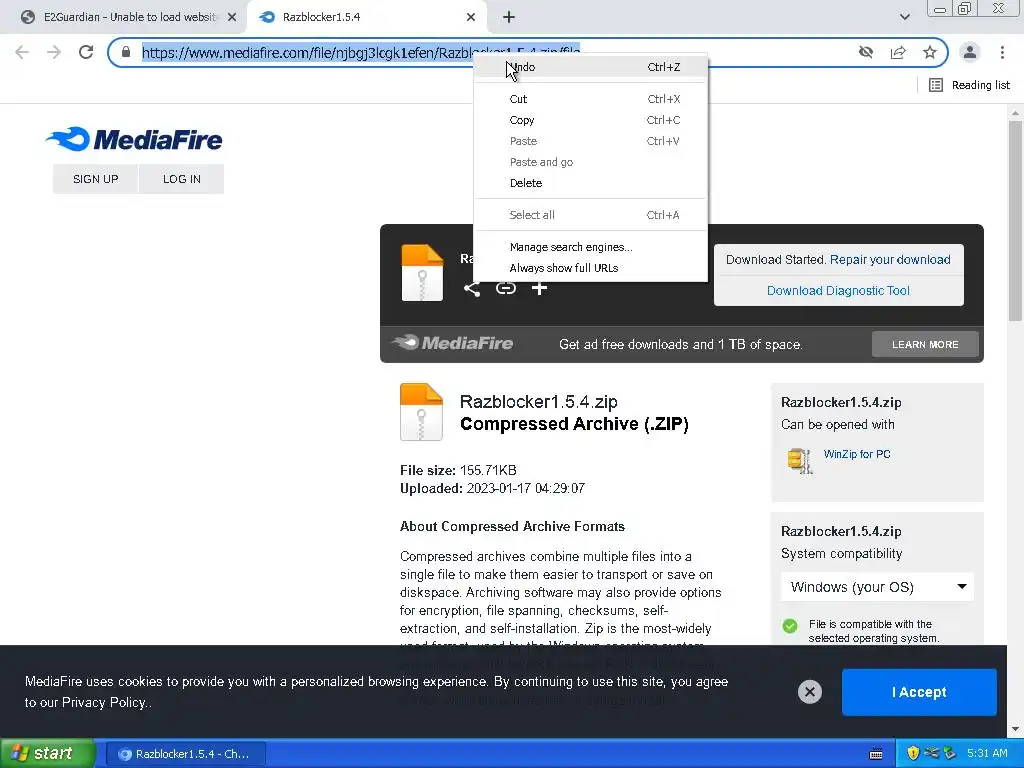Click the LEARN MORE button
Screen dimensions: 1024x768
[925, 344]
